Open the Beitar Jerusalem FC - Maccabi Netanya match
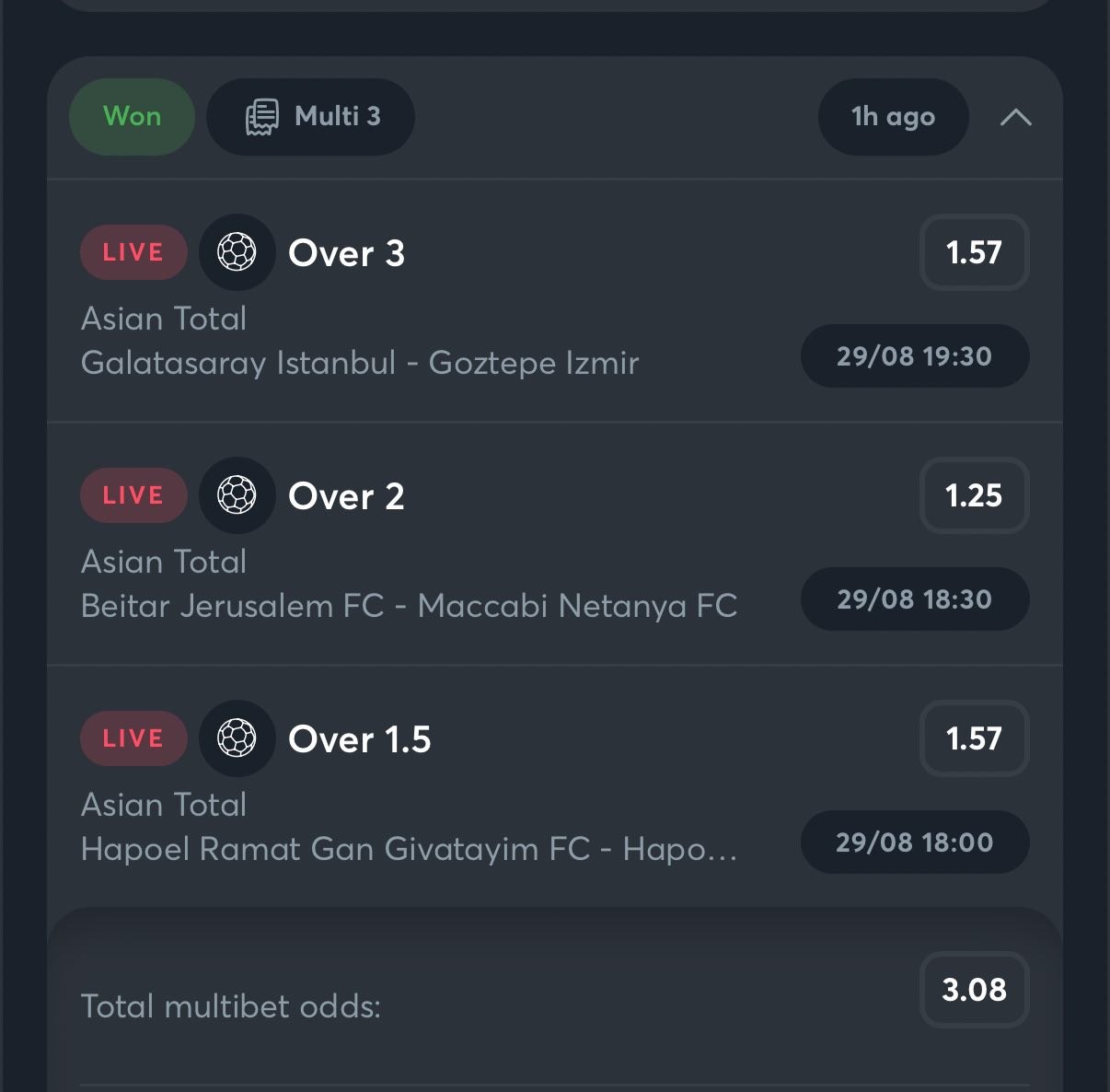The image size is (1110, 1092). [409, 606]
